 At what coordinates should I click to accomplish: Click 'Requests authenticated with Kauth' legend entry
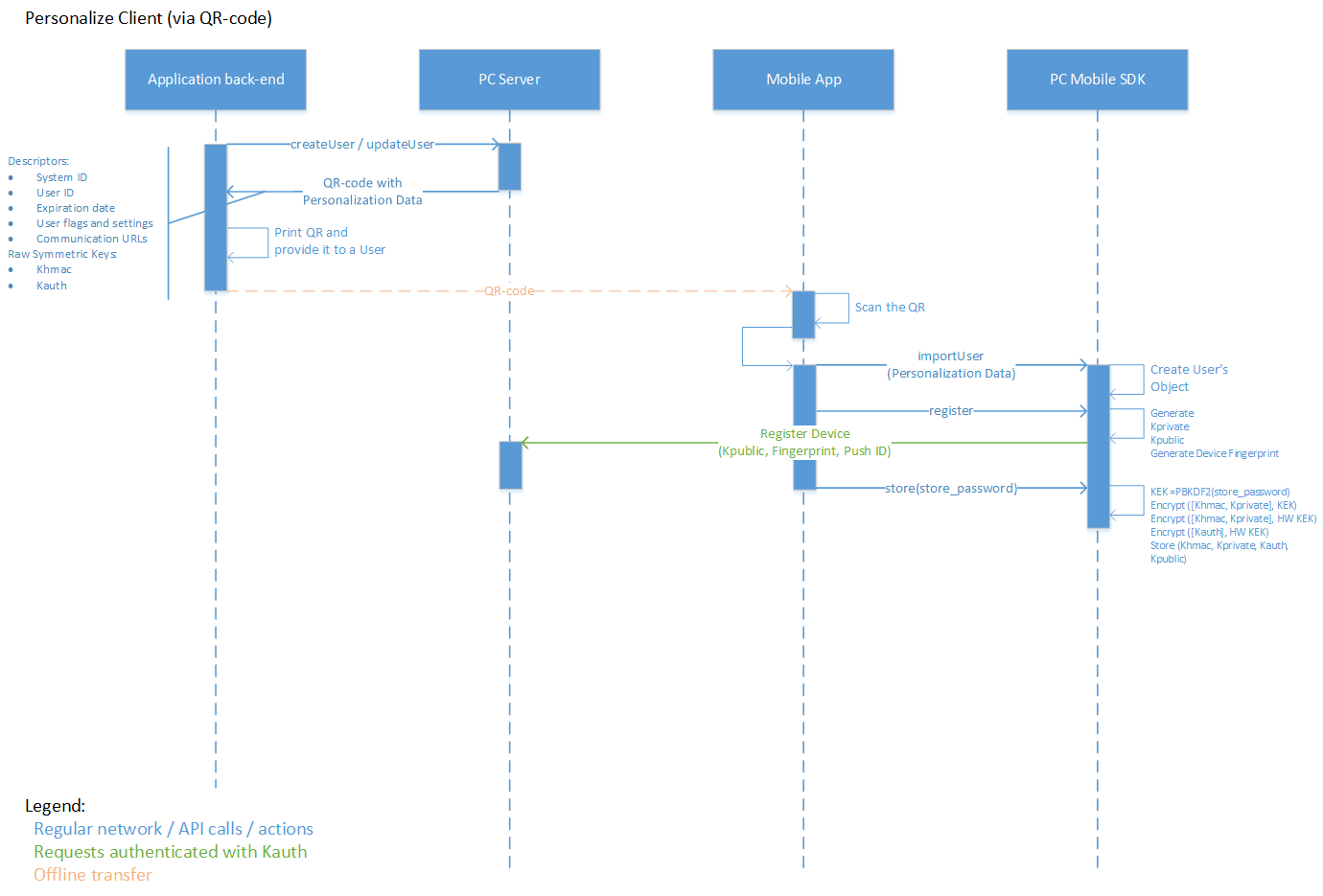pyautogui.click(x=171, y=852)
